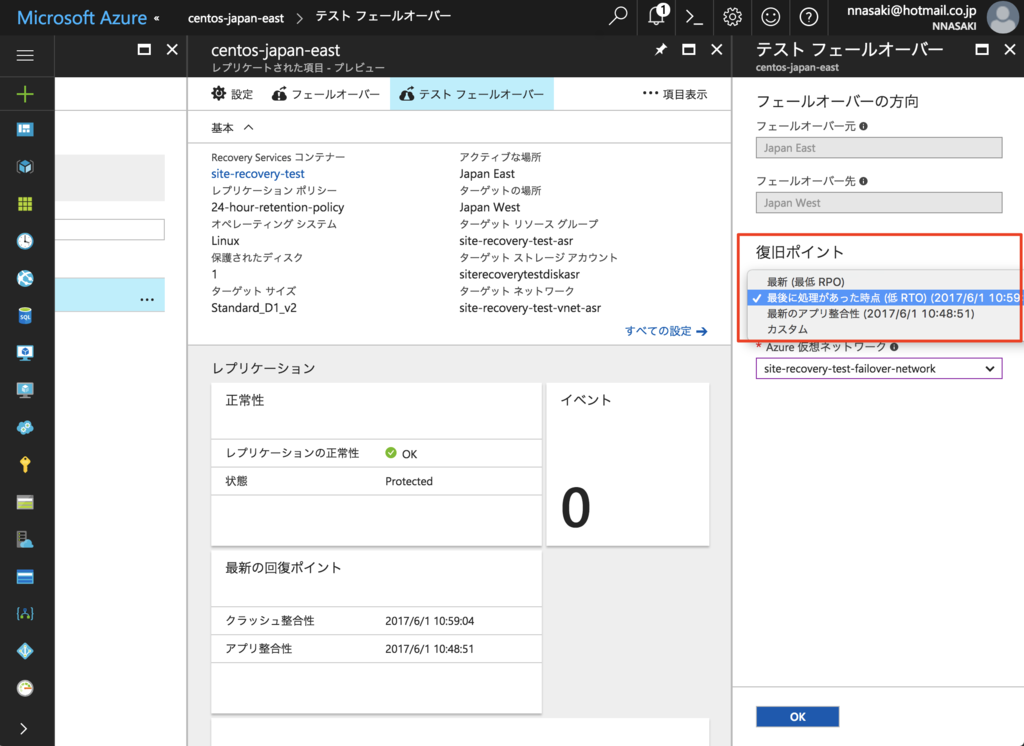Open the help question mark icon
Screen dimensions: 1024x746
click(808, 16)
